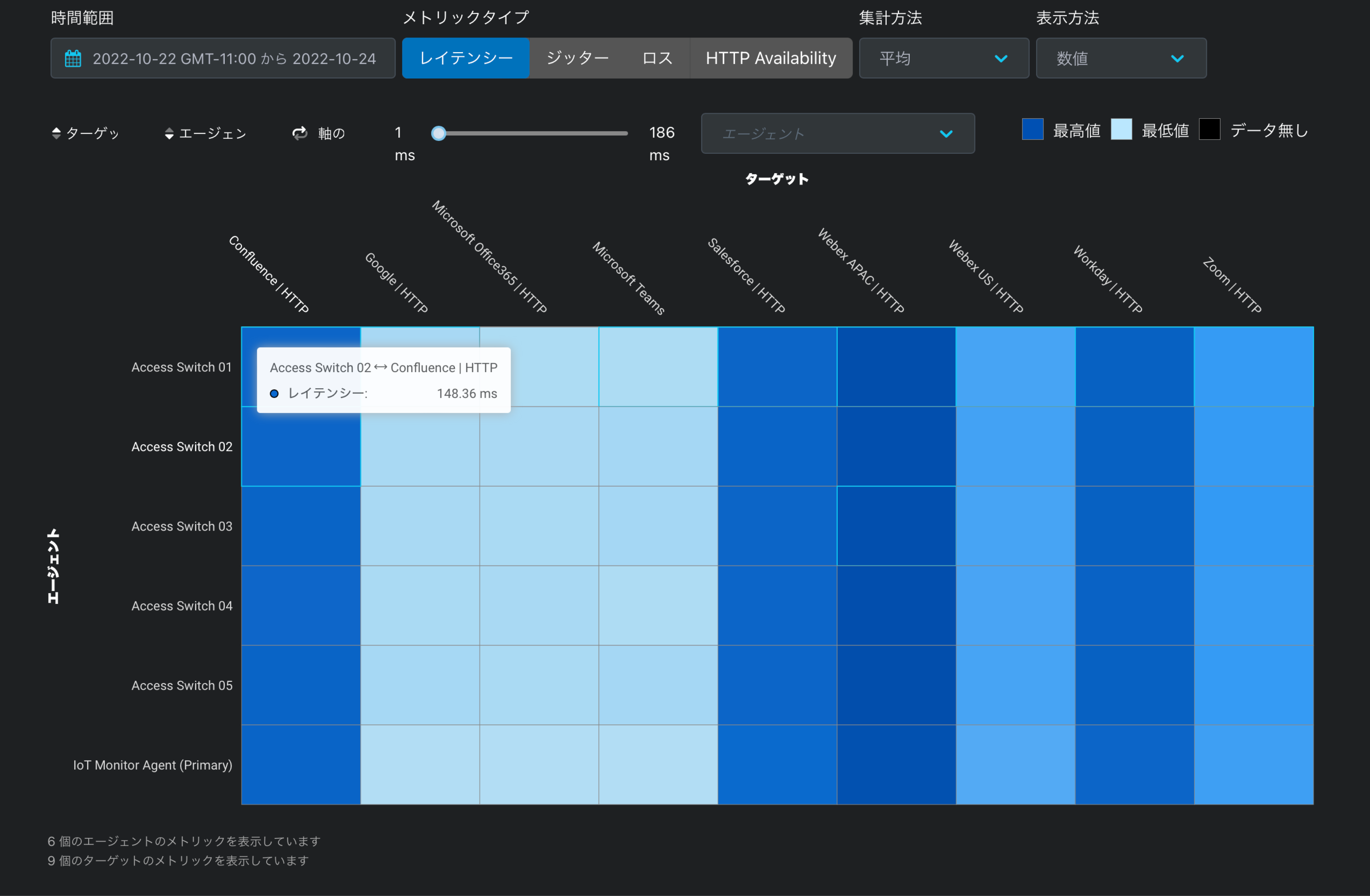Click the 最高値 dark blue legend swatch
This screenshot has width=1370, height=896.
pos(1033,129)
